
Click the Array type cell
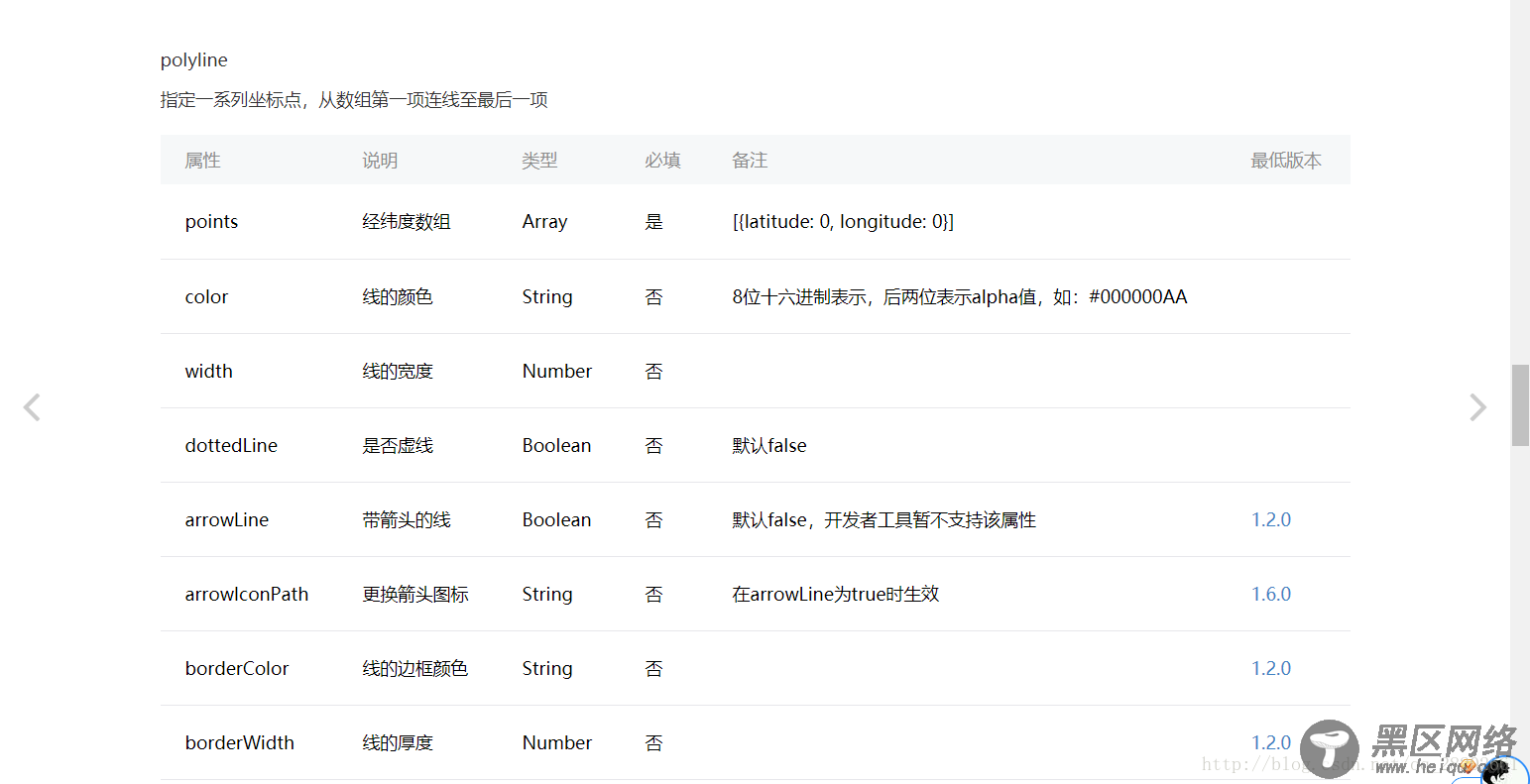pyautogui.click(x=544, y=222)
